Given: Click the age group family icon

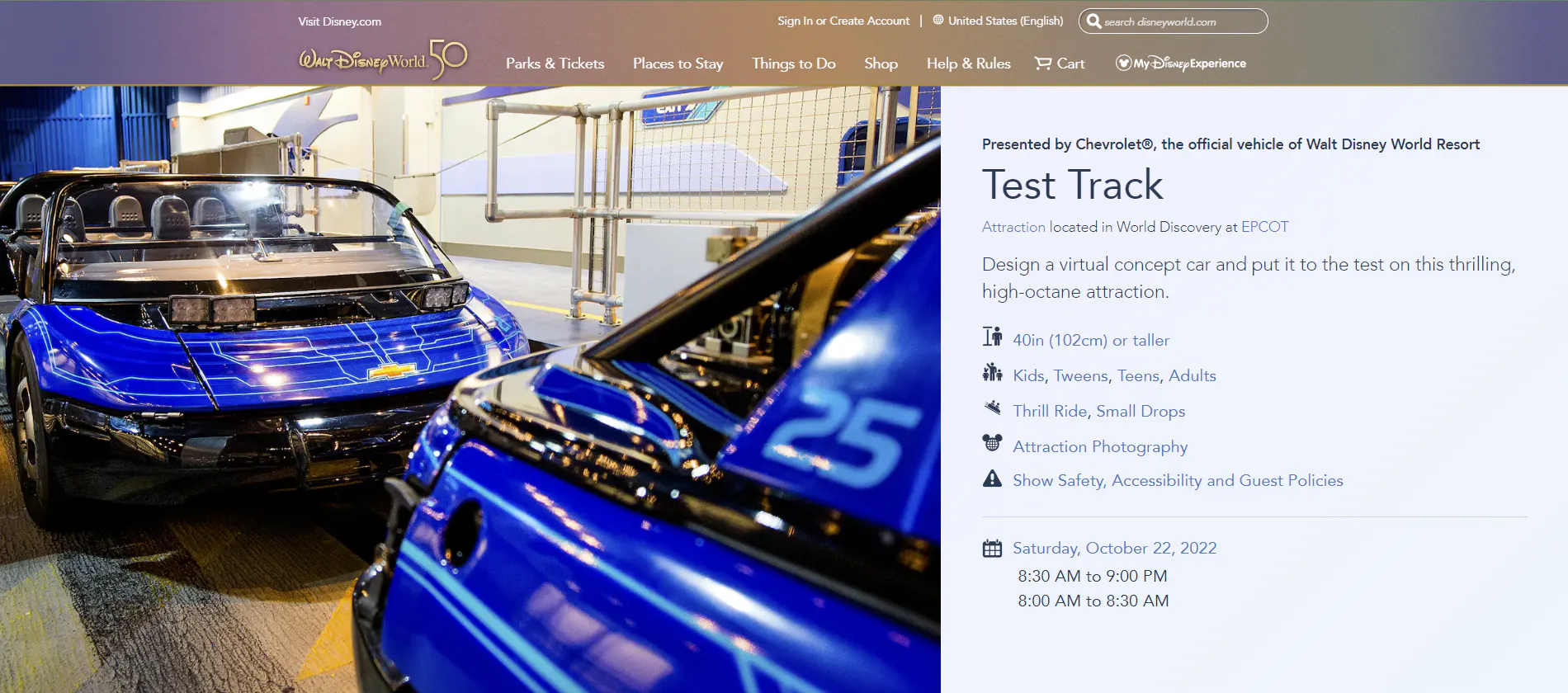Looking at the screenshot, I should [x=992, y=373].
